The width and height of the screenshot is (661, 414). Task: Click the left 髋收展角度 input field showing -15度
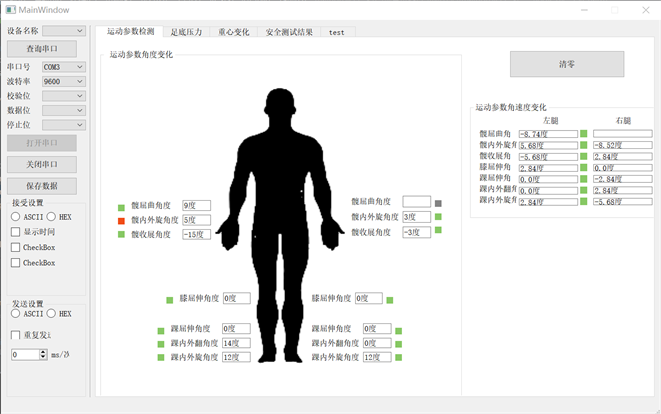[x=196, y=234]
